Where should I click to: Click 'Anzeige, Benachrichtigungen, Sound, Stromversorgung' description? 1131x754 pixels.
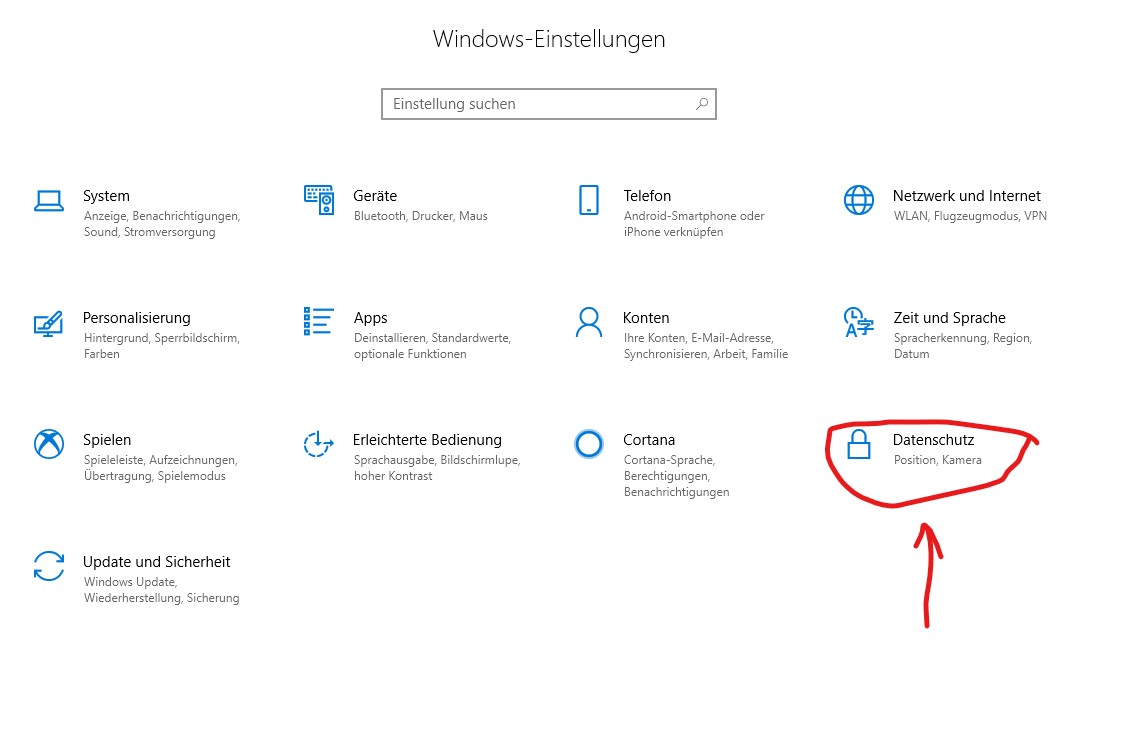click(x=162, y=224)
